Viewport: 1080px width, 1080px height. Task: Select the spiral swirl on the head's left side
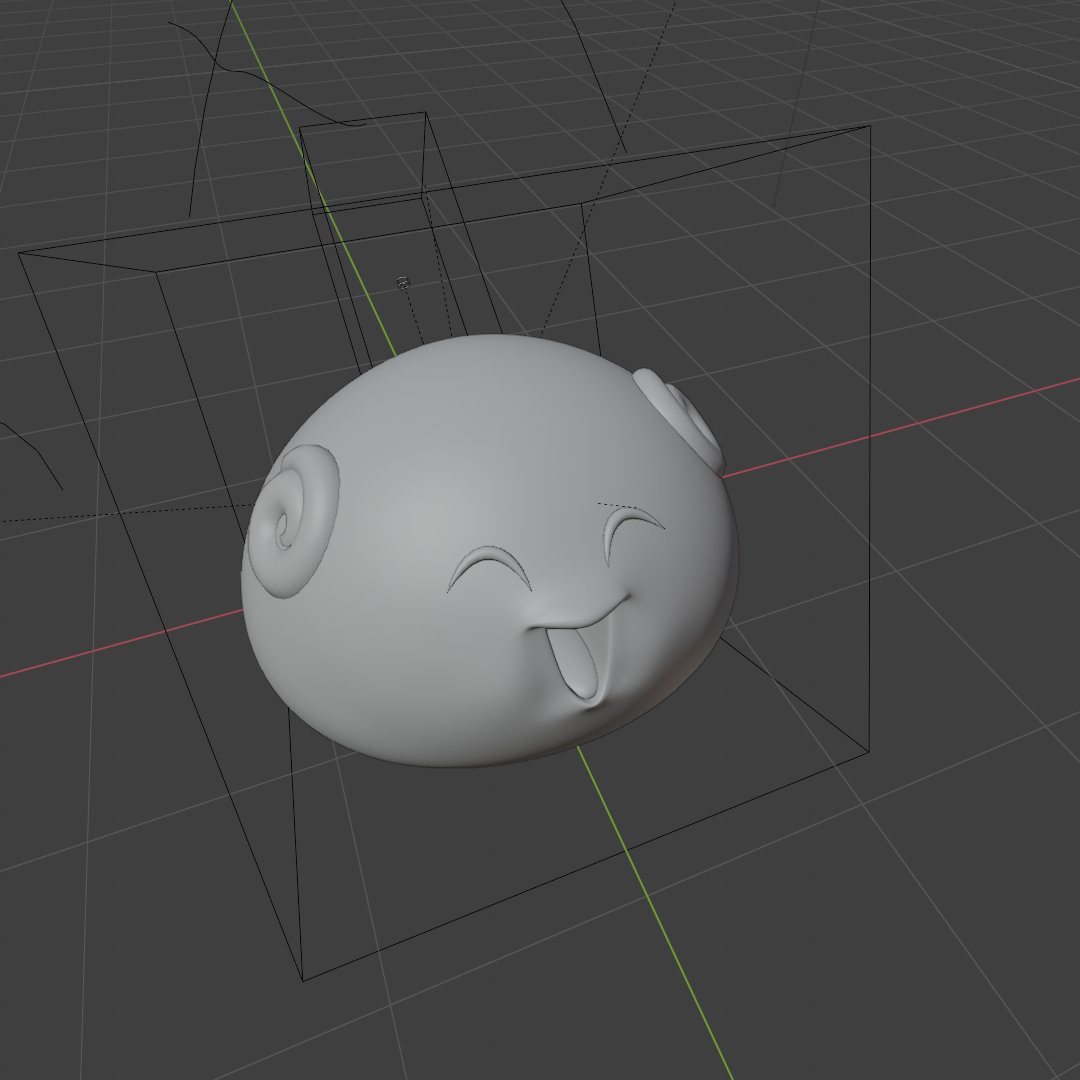click(294, 521)
